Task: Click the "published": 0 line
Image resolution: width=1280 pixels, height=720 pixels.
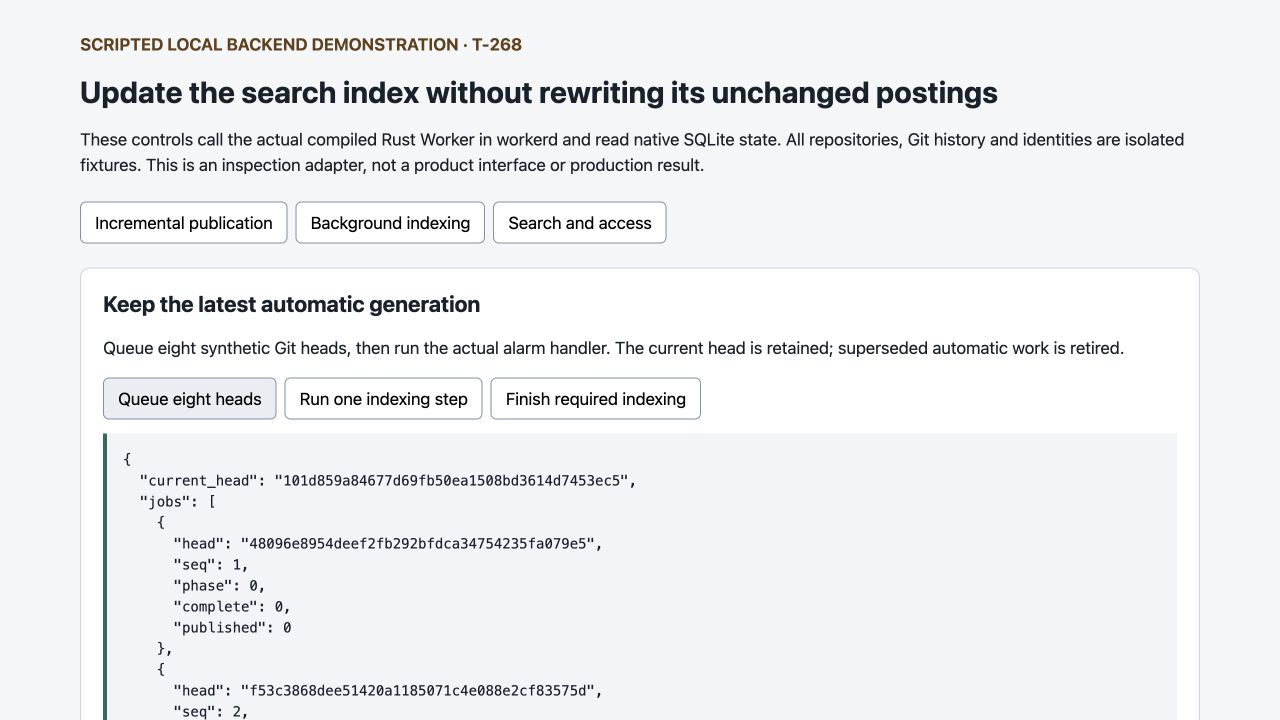Action: 232,628
